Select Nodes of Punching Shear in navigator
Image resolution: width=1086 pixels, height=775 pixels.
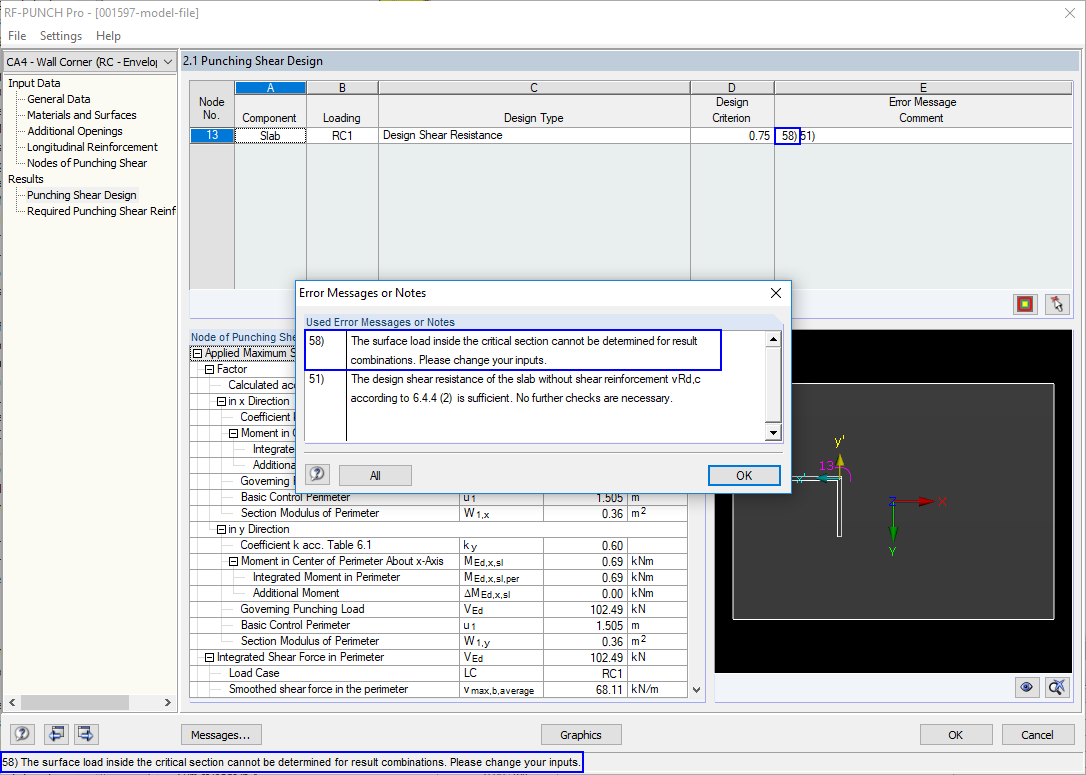(x=87, y=163)
